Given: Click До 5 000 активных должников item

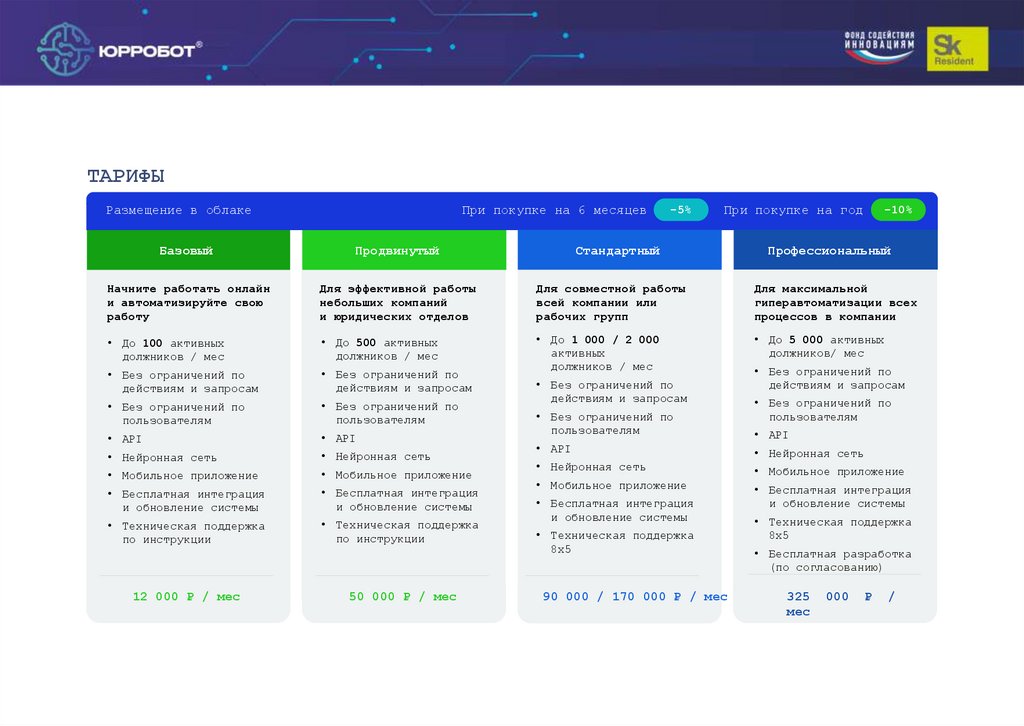Looking at the screenshot, I should [826, 347].
